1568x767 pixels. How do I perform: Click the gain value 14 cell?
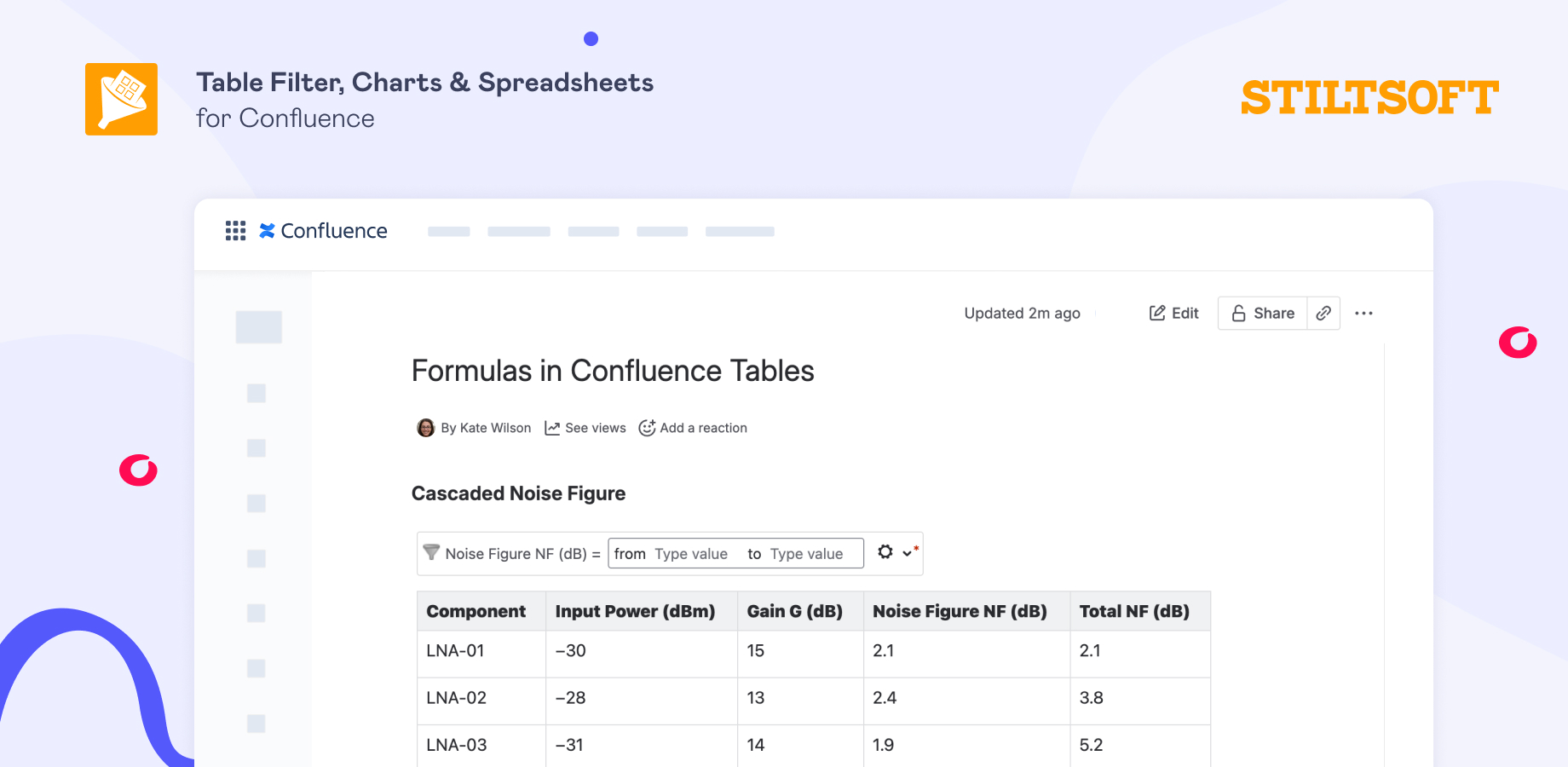coord(801,745)
